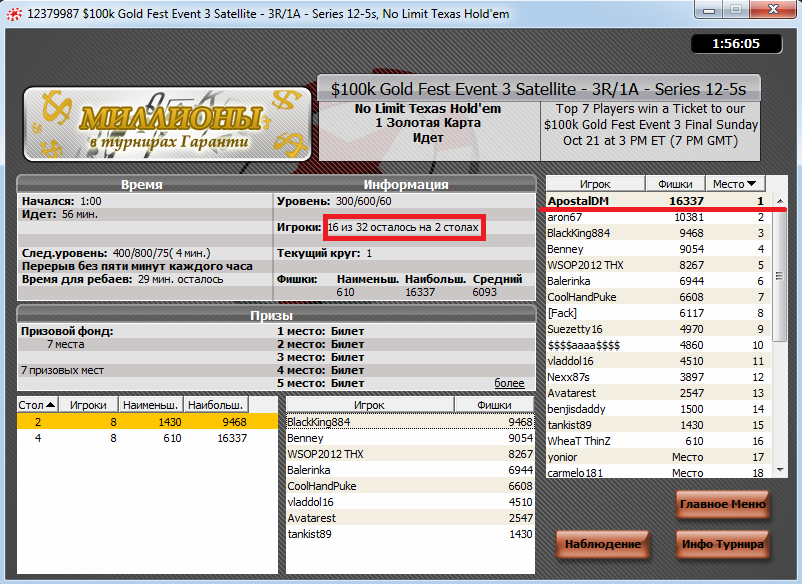Click the Уровень 300/600/60 value
This screenshot has width=802, height=584.
363,201
